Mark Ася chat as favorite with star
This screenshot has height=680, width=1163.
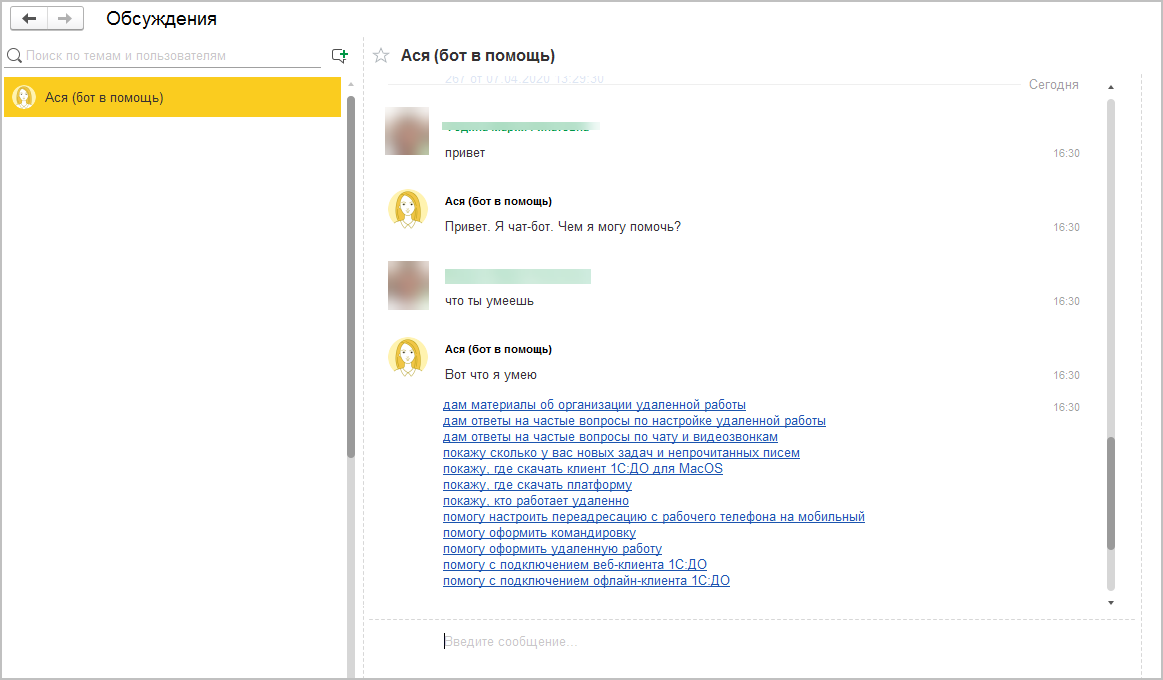coord(380,56)
